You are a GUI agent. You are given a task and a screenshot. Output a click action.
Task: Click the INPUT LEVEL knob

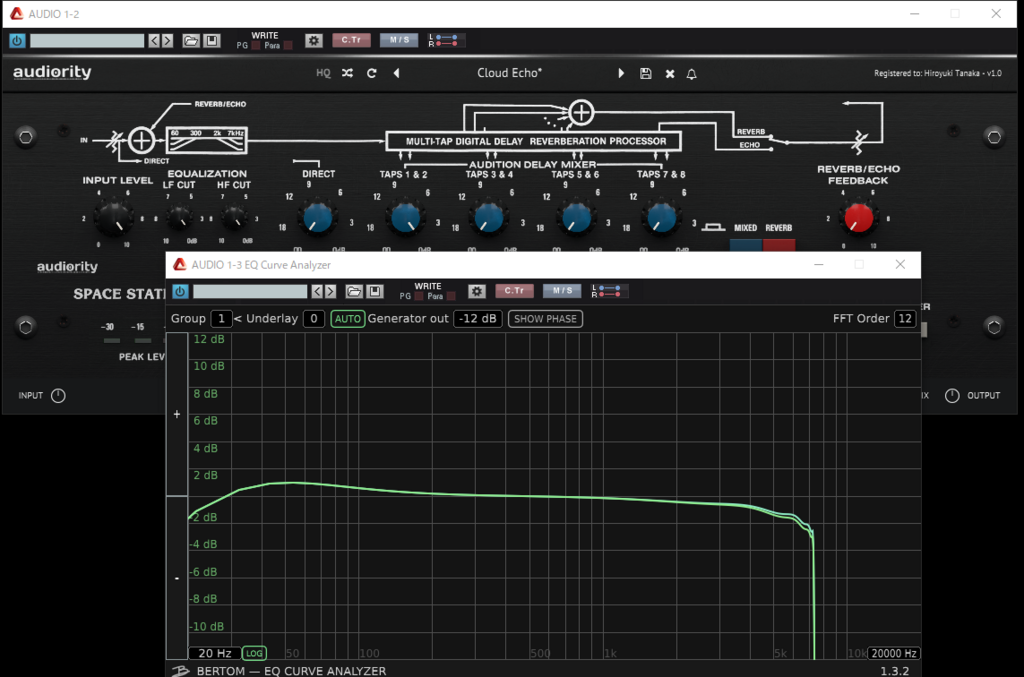[x=114, y=217]
